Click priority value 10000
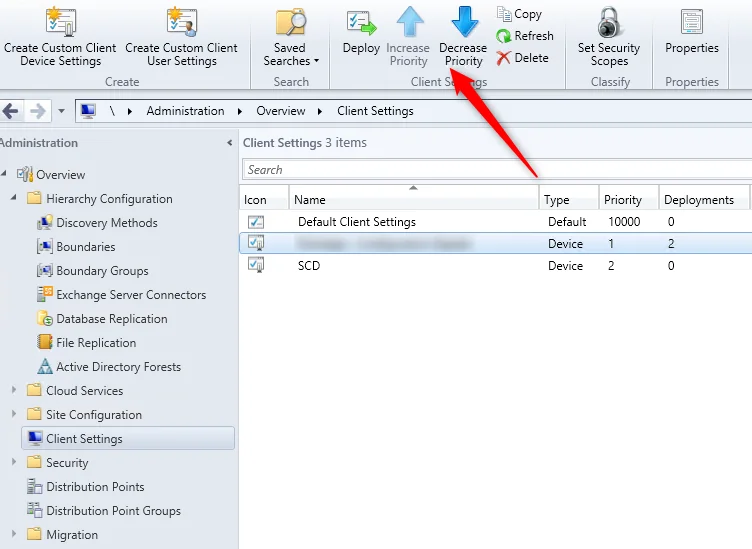The width and height of the screenshot is (752, 549). pos(624,222)
